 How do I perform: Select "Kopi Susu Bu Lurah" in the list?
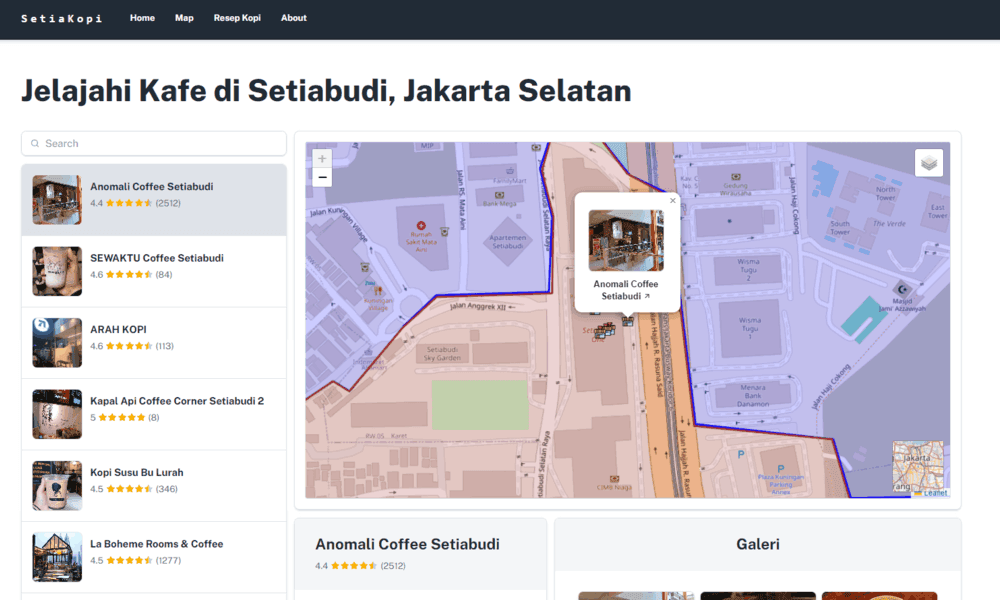tap(136, 472)
